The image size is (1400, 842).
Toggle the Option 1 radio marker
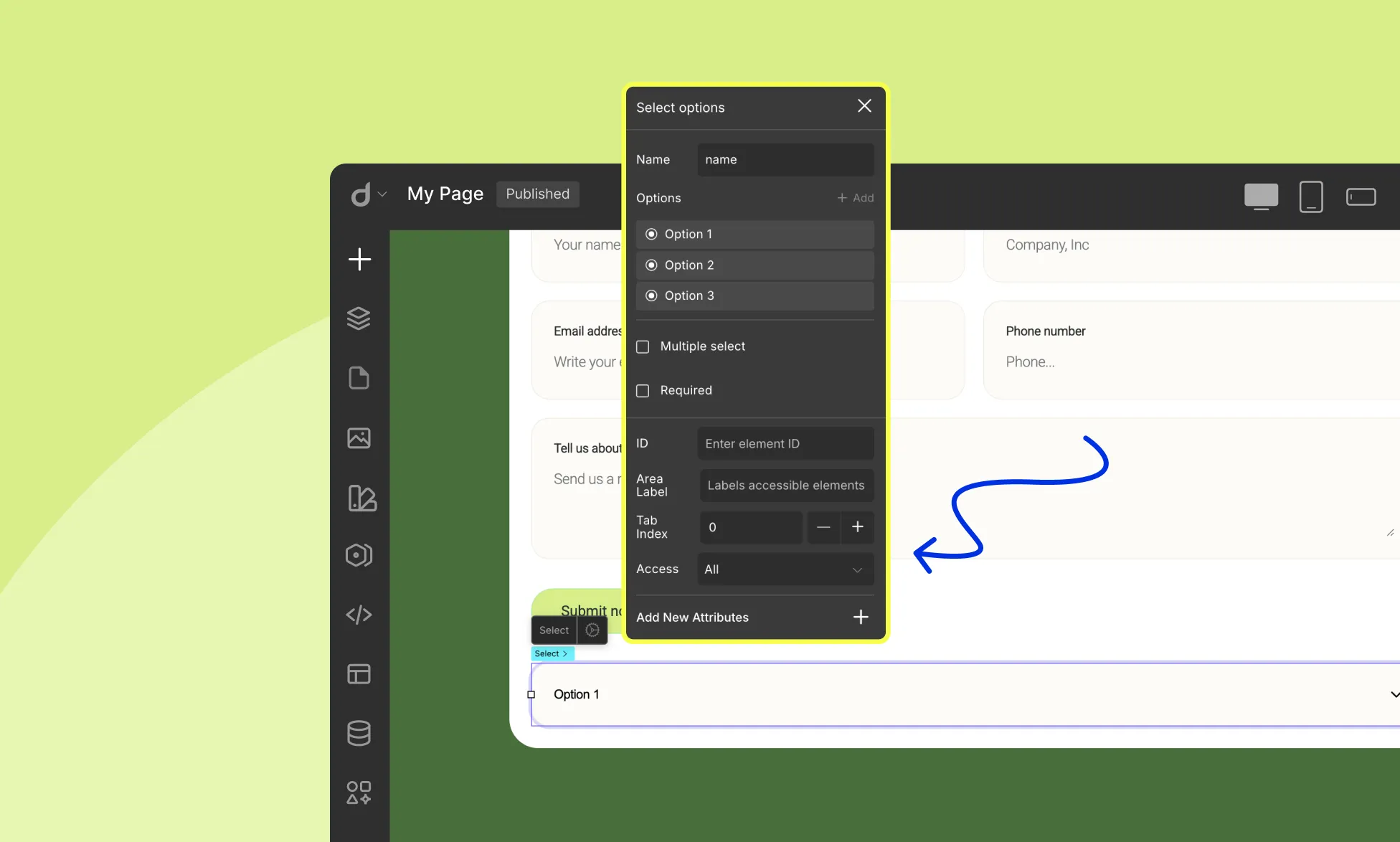click(651, 234)
